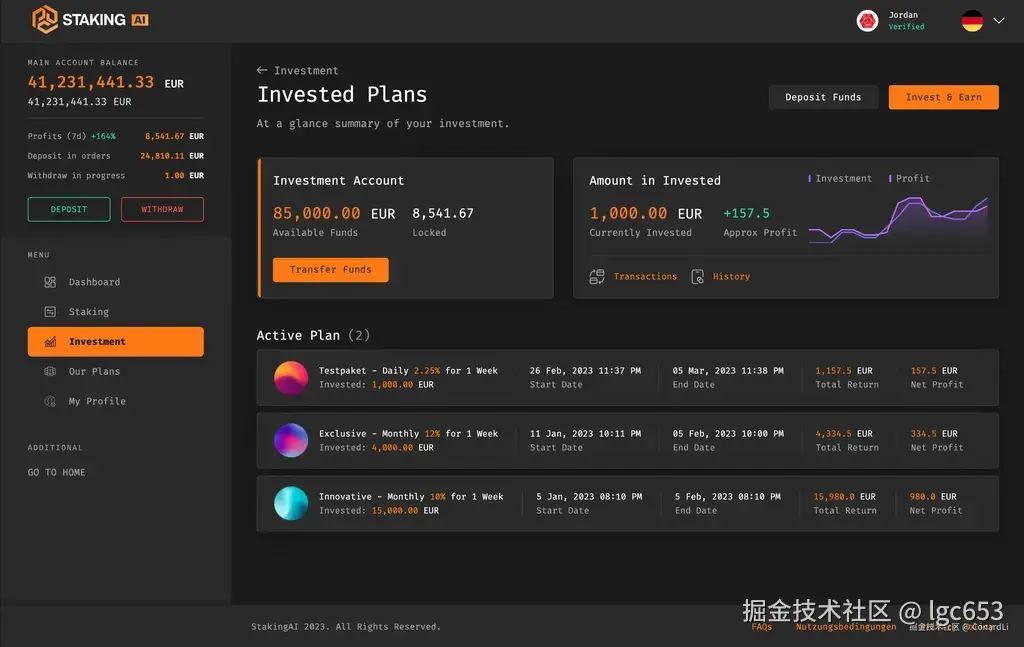Image resolution: width=1024 pixels, height=647 pixels.
Task: Click the 8,541.67 Locked value
Action: click(443, 213)
